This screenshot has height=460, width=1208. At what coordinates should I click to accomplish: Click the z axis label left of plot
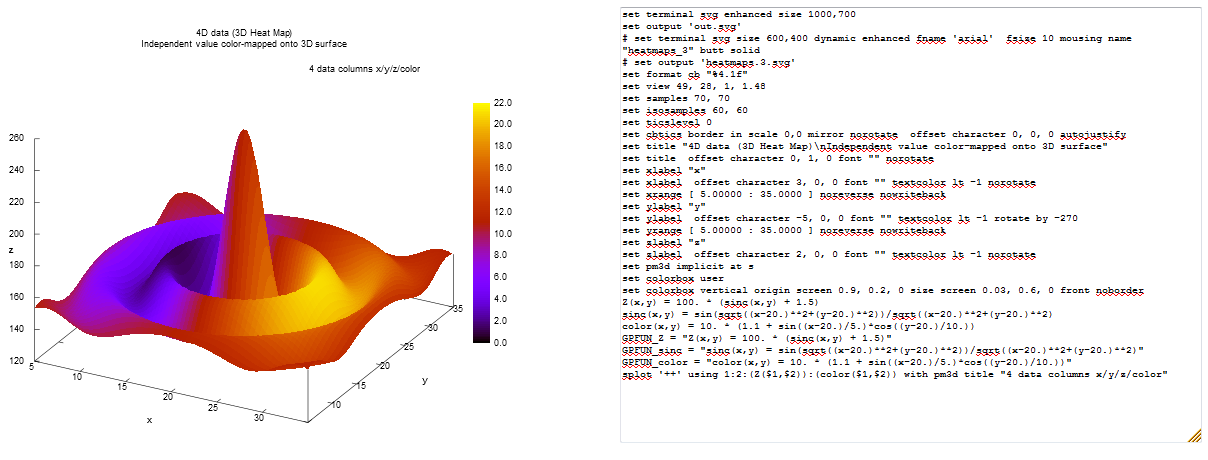click(12, 249)
